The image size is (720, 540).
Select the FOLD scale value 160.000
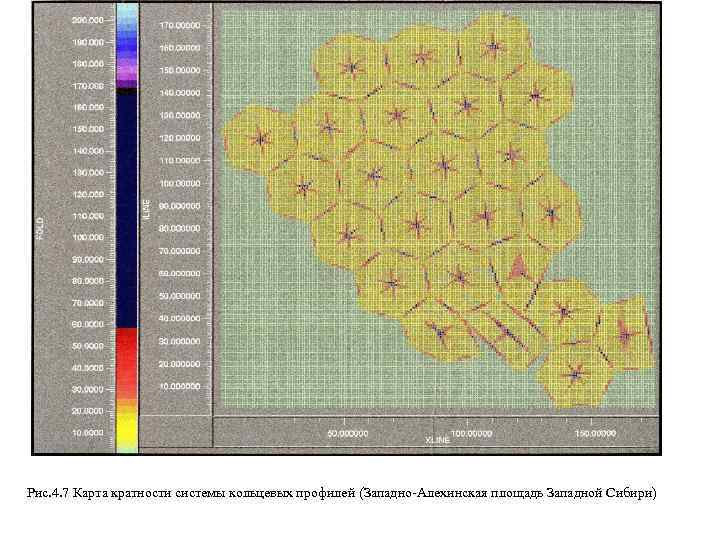(88, 107)
